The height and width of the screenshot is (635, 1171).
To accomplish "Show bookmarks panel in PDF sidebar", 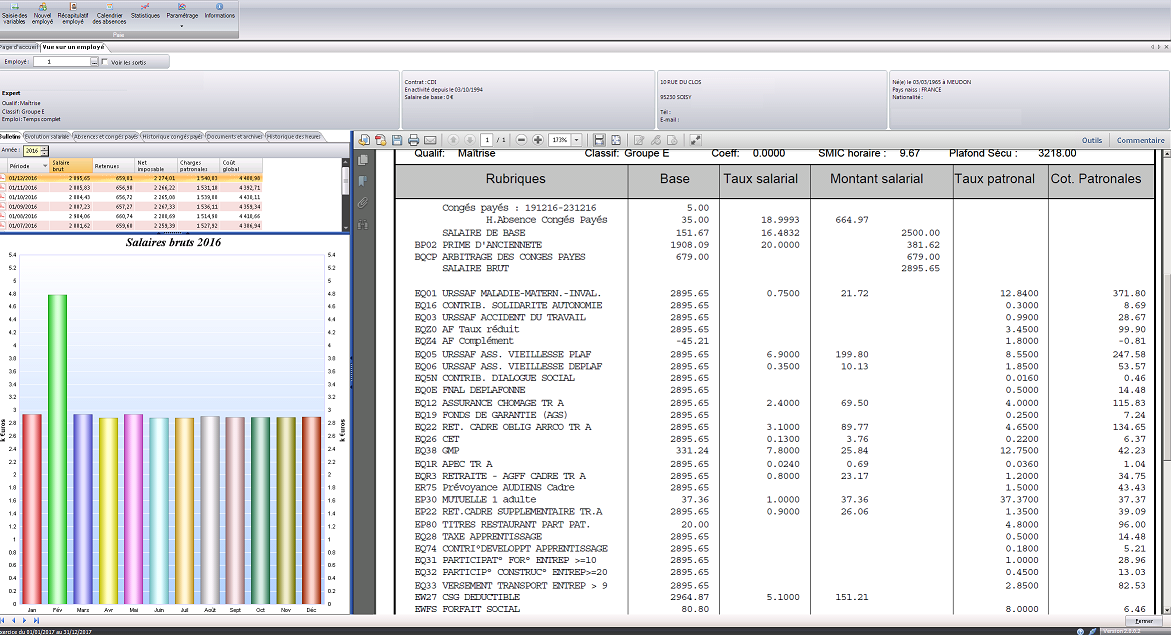I will tap(363, 181).
